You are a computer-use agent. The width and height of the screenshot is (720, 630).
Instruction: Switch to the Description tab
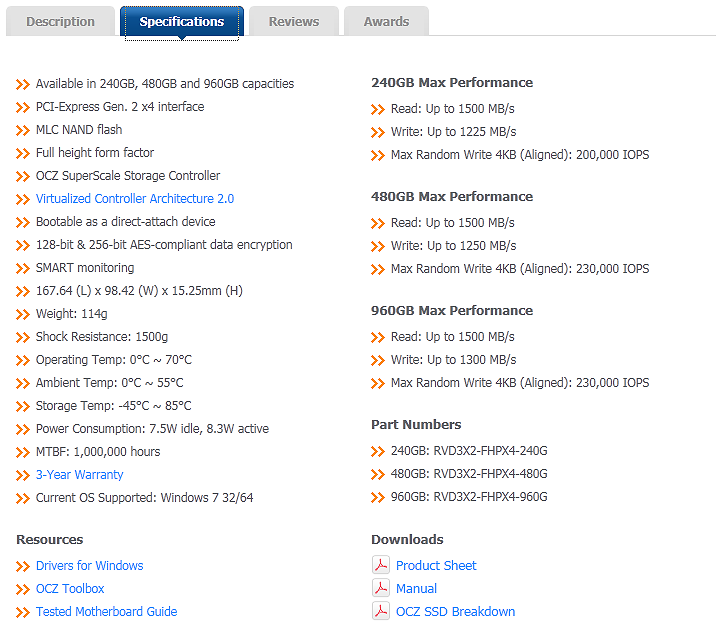point(61,21)
